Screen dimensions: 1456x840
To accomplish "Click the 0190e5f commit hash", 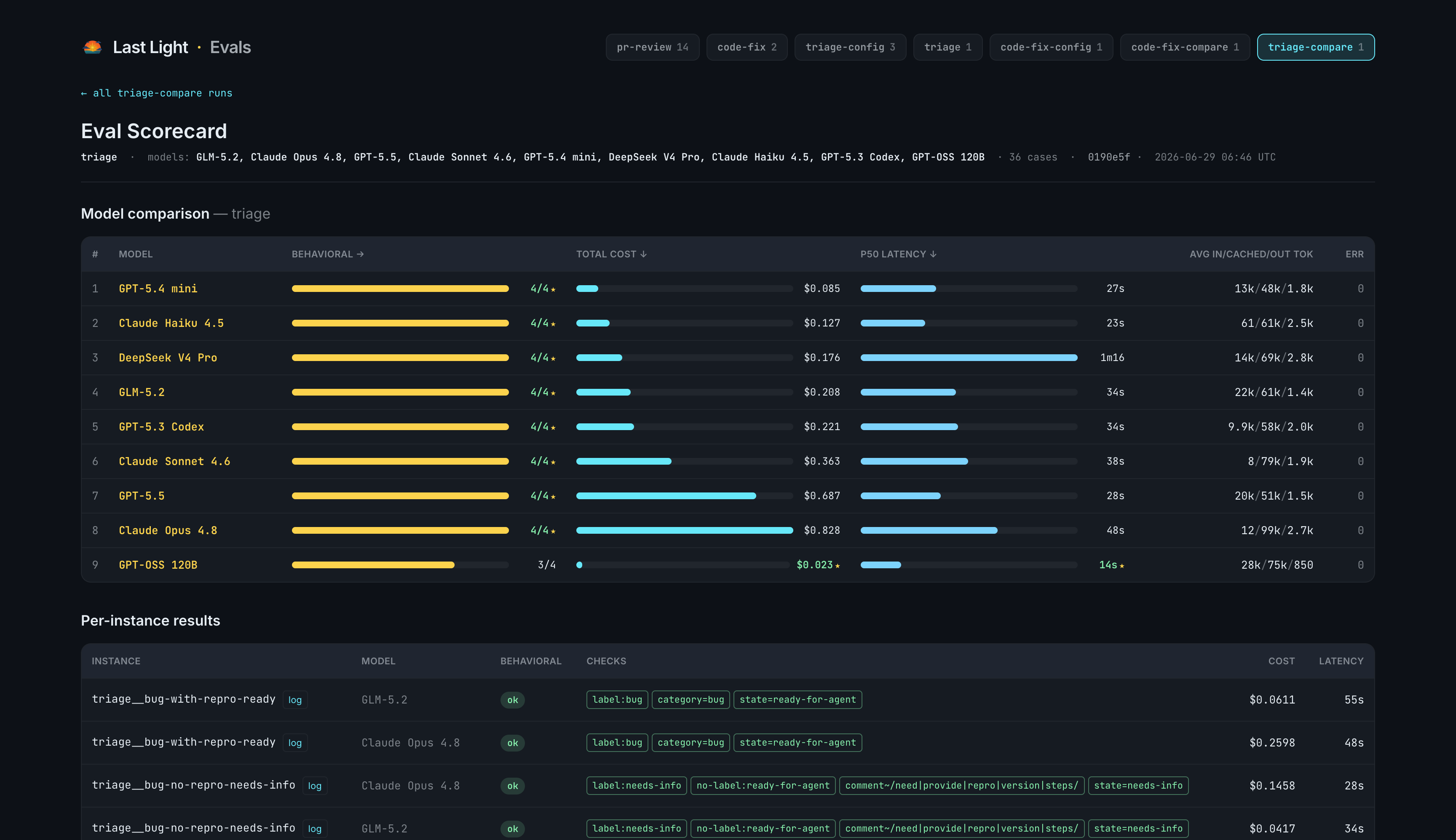I will 1109,157.
